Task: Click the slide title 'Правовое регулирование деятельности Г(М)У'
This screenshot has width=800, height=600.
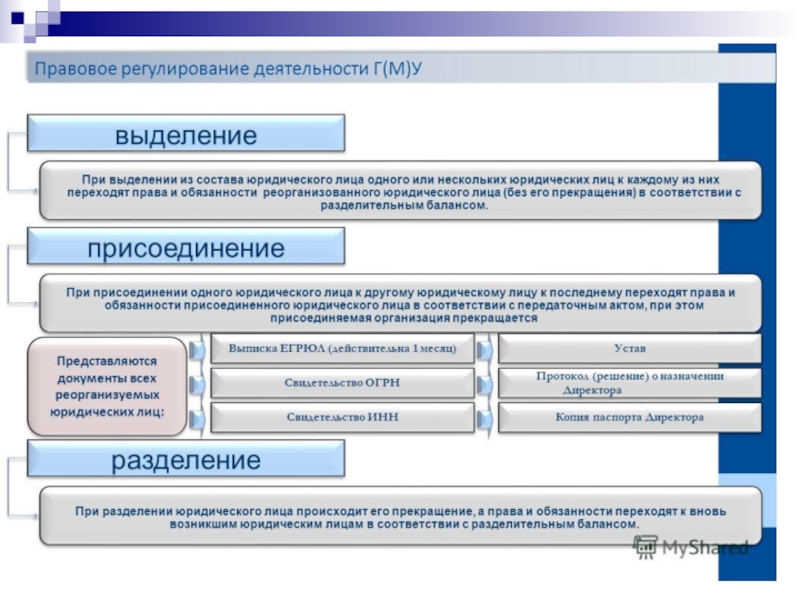Action: tap(228, 68)
